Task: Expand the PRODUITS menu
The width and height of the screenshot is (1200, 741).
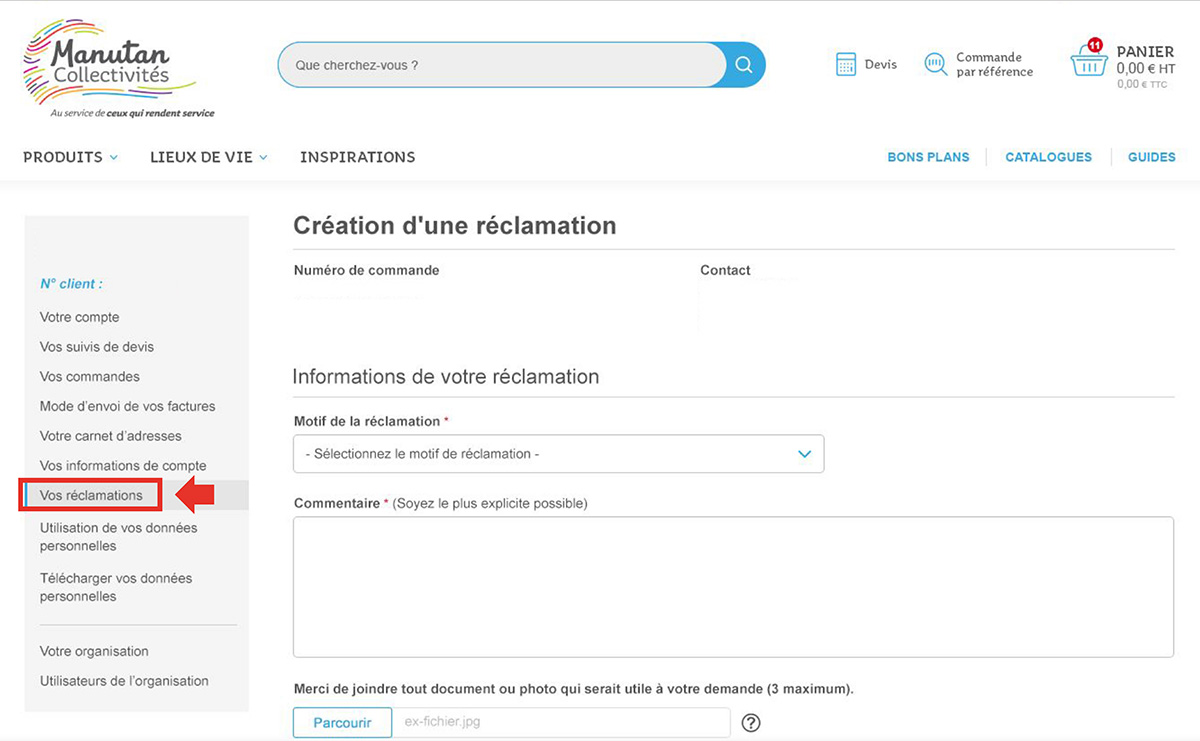Action: pyautogui.click(x=70, y=157)
